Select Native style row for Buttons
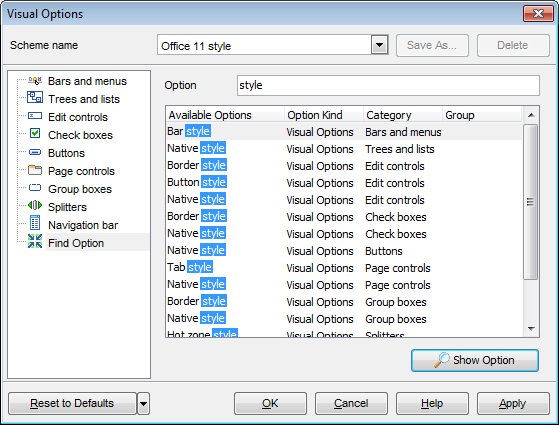The image size is (559, 425). (344, 251)
